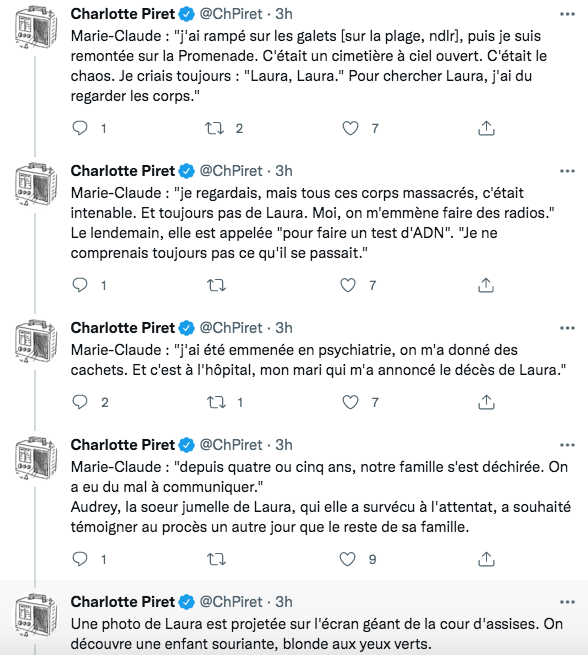This screenshot has width=588, height=655.
Task: Reply to the "rampé sur les galets" tweet
Action: click(80, 128)
